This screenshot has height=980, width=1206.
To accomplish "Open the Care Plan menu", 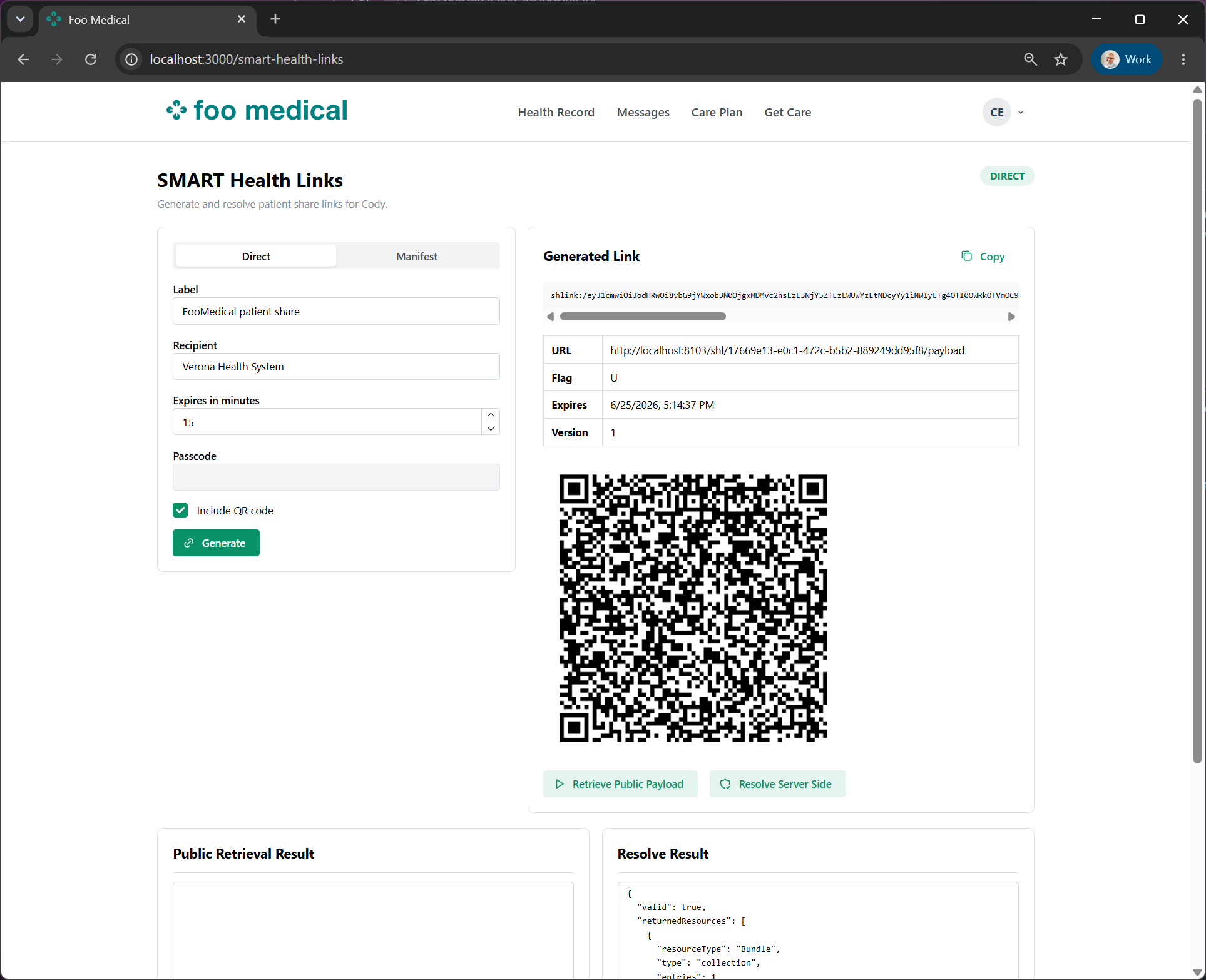I will [x=717, y=113].
